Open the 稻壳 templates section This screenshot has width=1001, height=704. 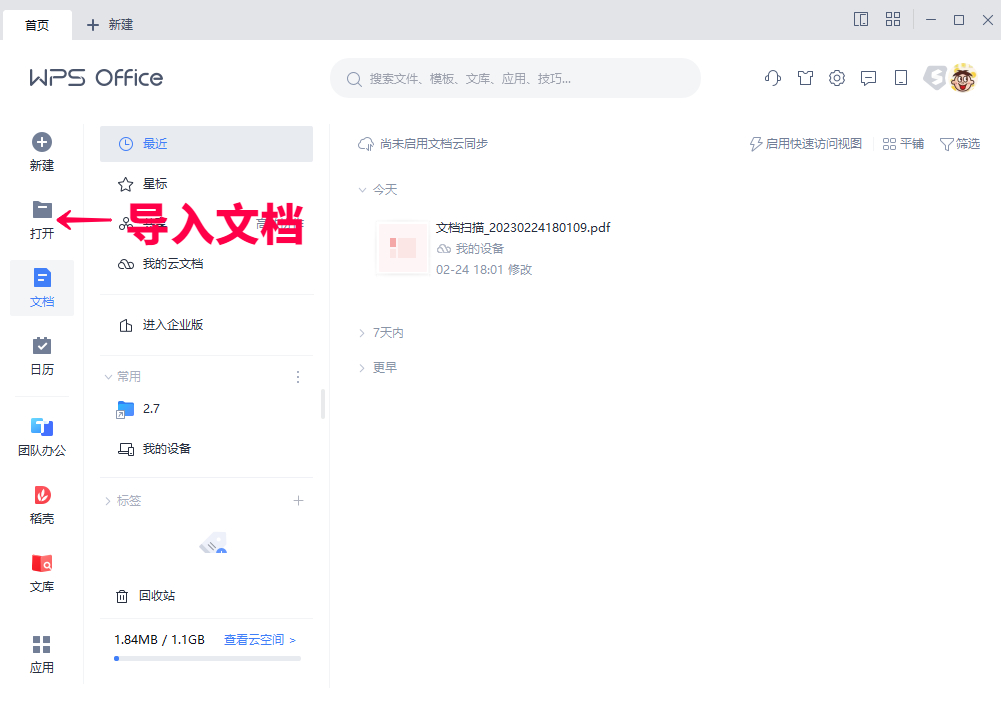tap(42, 503)
